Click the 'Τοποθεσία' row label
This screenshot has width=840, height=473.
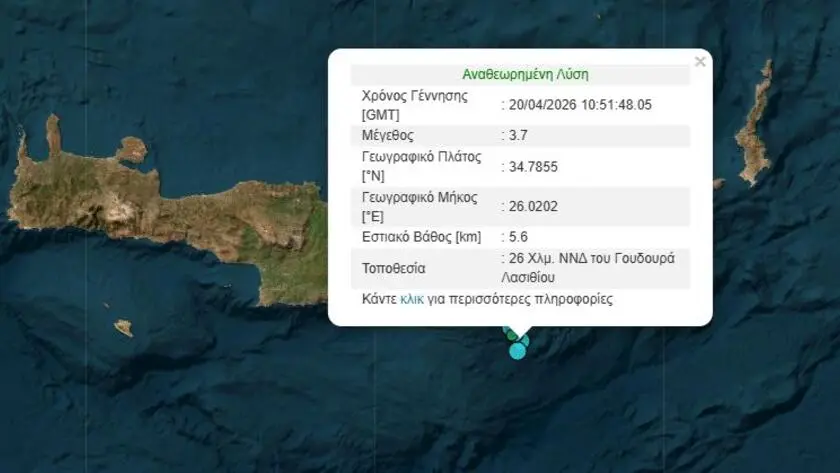pos(394,268)
